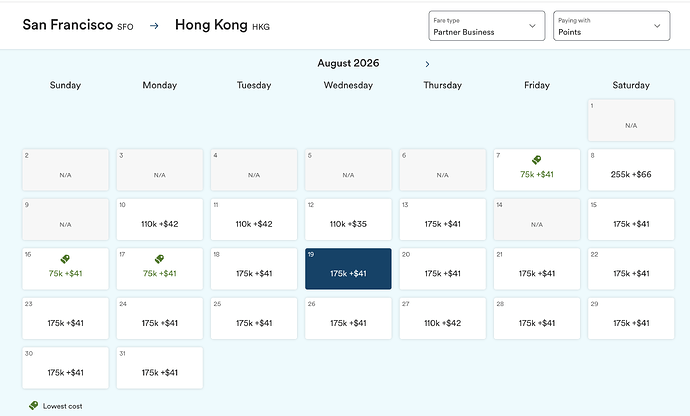Click the unavailable August 14 cell
Image resolution: width=690 pixels, height=416 pixels.
(537, 219)
